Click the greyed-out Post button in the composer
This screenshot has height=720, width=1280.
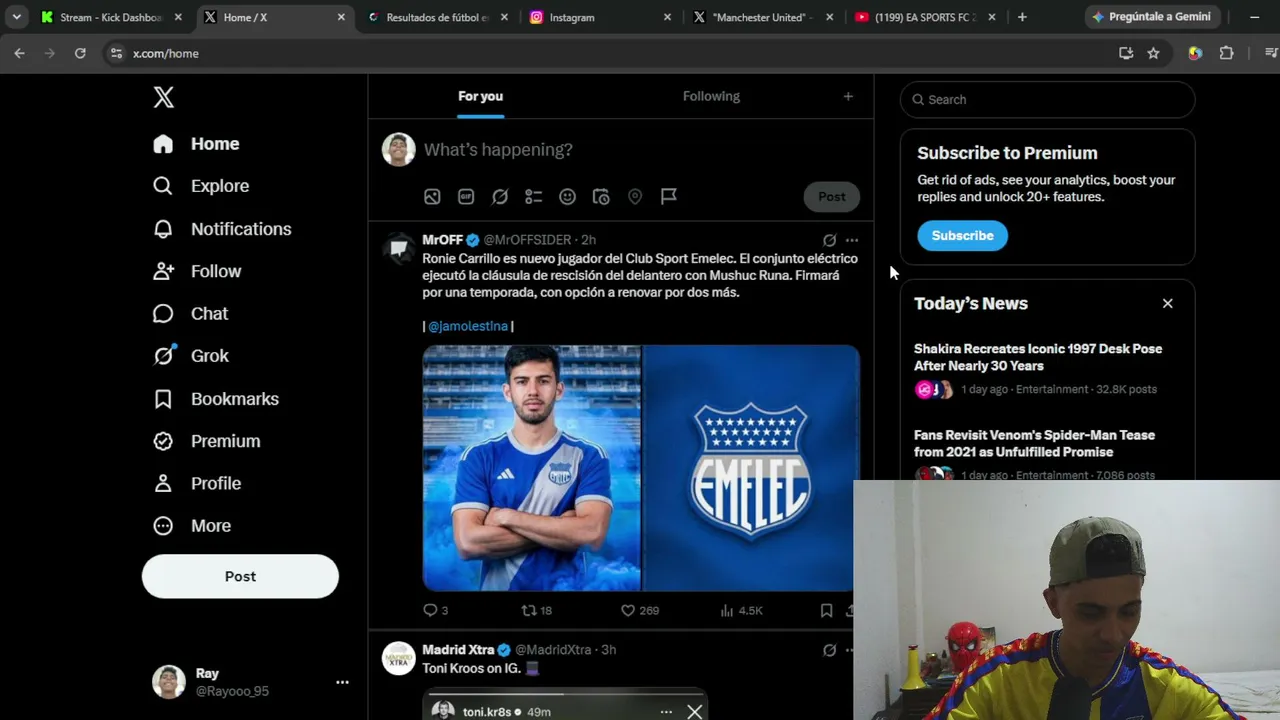click(832, 197)
